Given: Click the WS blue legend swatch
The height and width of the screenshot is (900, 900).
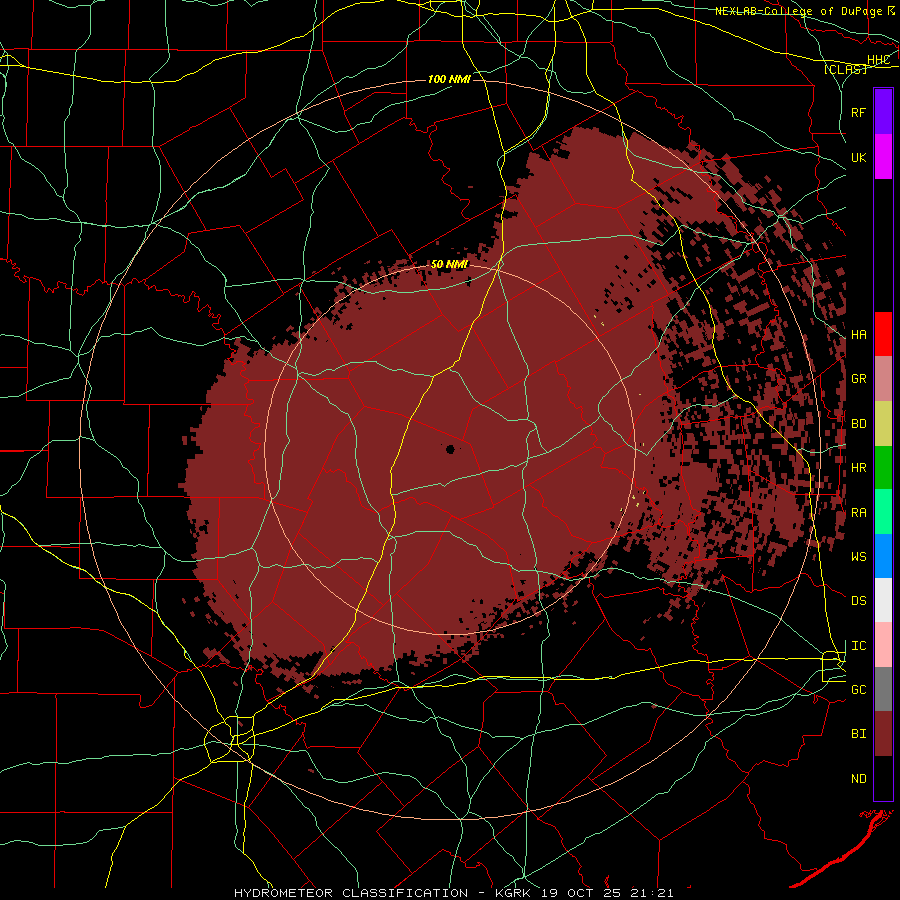Looking at the screenshot, I should tap(883, 556).
